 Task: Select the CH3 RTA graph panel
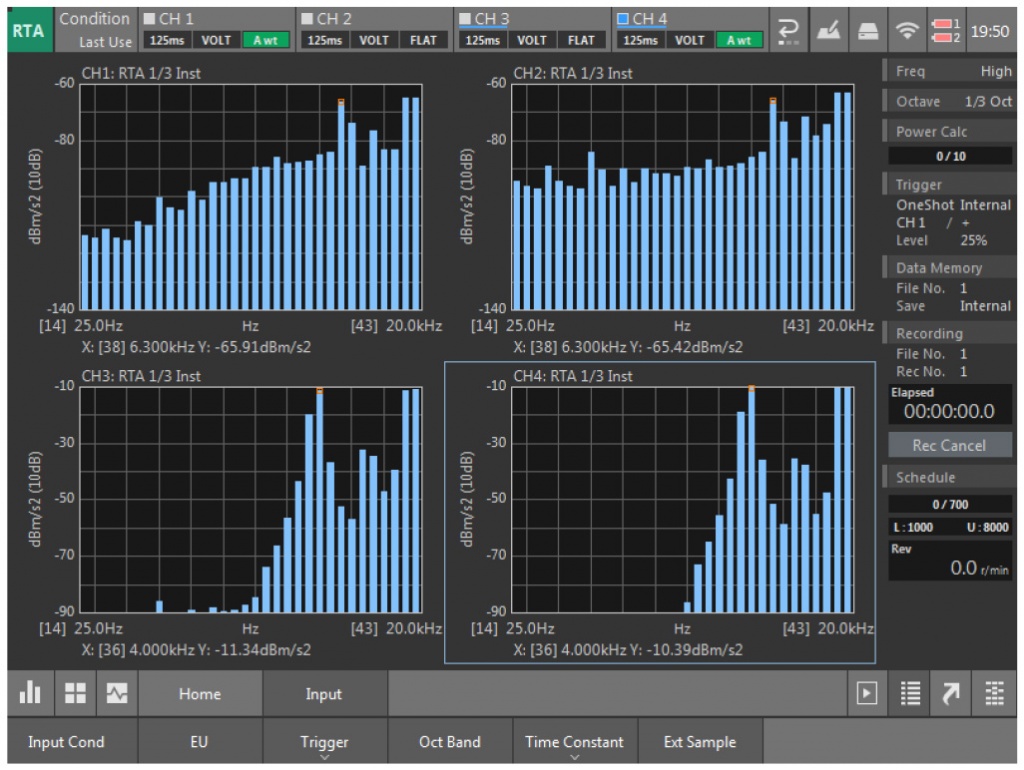pyautogui.click(x=250, y=500)
